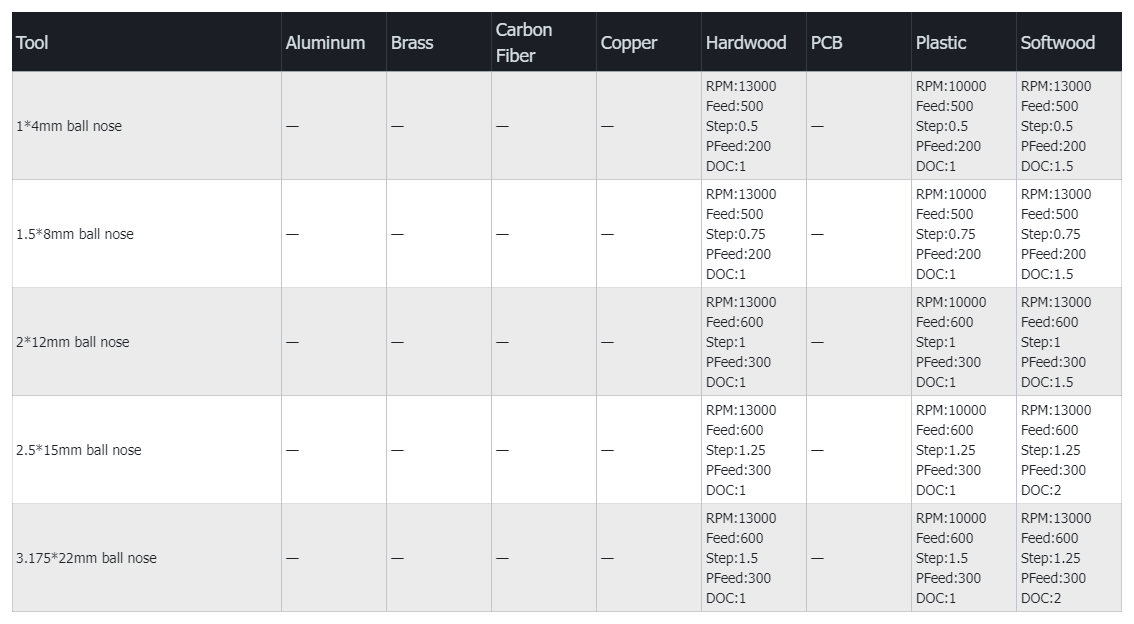
Task: Select the 1.5*8mm ball nose row label
Action: tap(75, 234)
